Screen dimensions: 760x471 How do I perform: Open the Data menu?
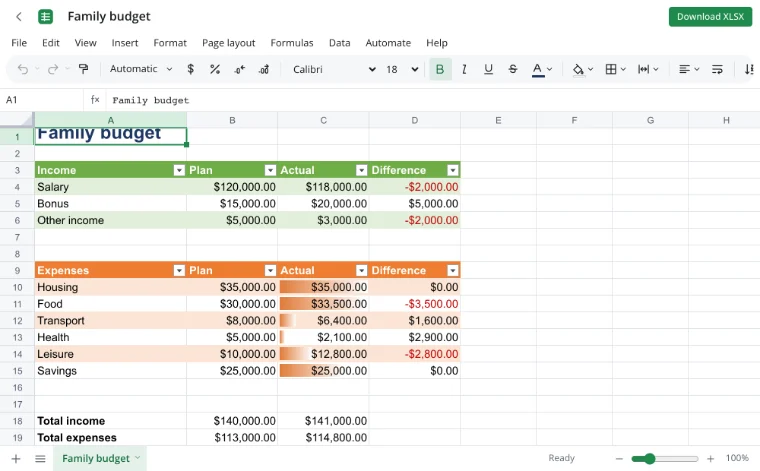(339, 43)
